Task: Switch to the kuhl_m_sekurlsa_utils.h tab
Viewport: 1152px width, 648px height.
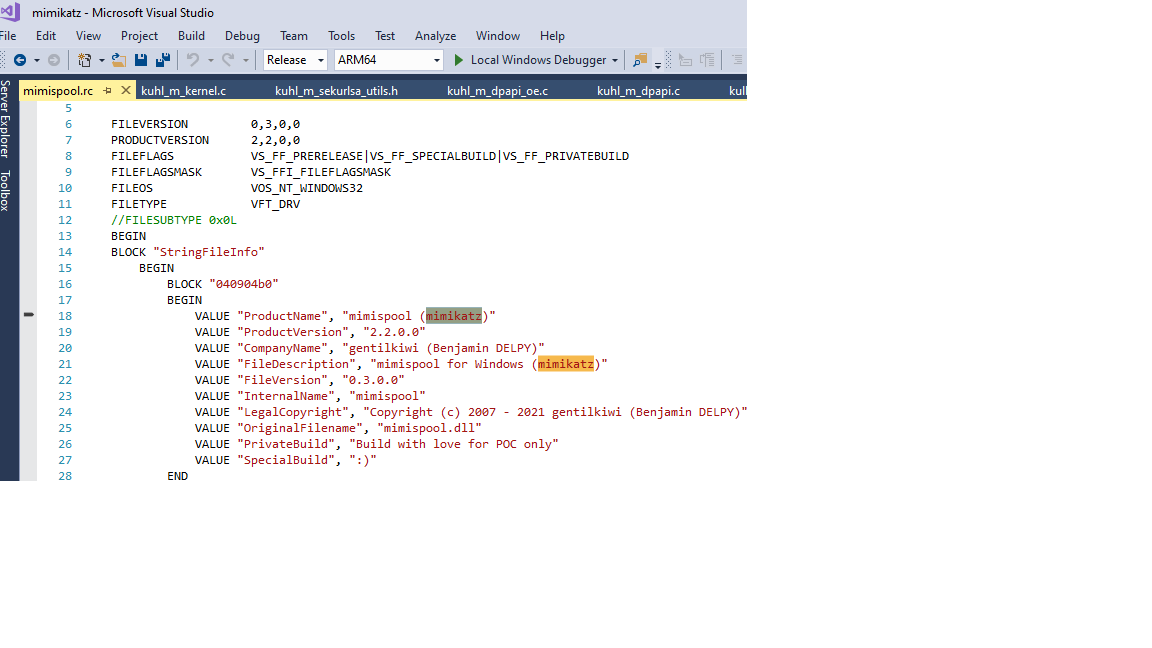Action: (336, 90)
